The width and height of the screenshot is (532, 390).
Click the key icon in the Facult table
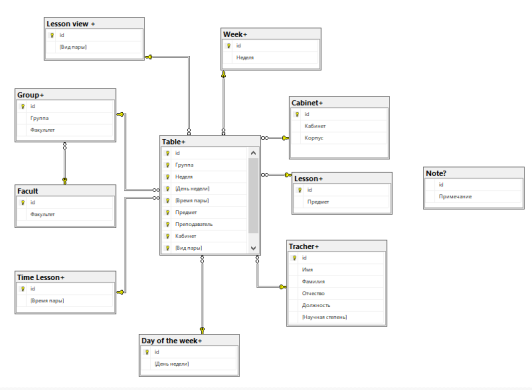pos(23,203)
